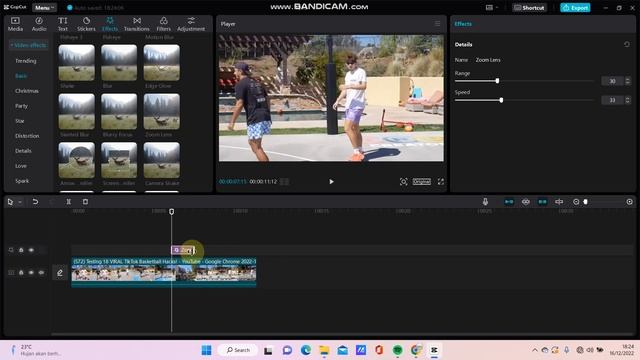Screen dimensions: 640x360
Task: Open the Media panel
Action: pyautogui.click(x=15, y=24)
